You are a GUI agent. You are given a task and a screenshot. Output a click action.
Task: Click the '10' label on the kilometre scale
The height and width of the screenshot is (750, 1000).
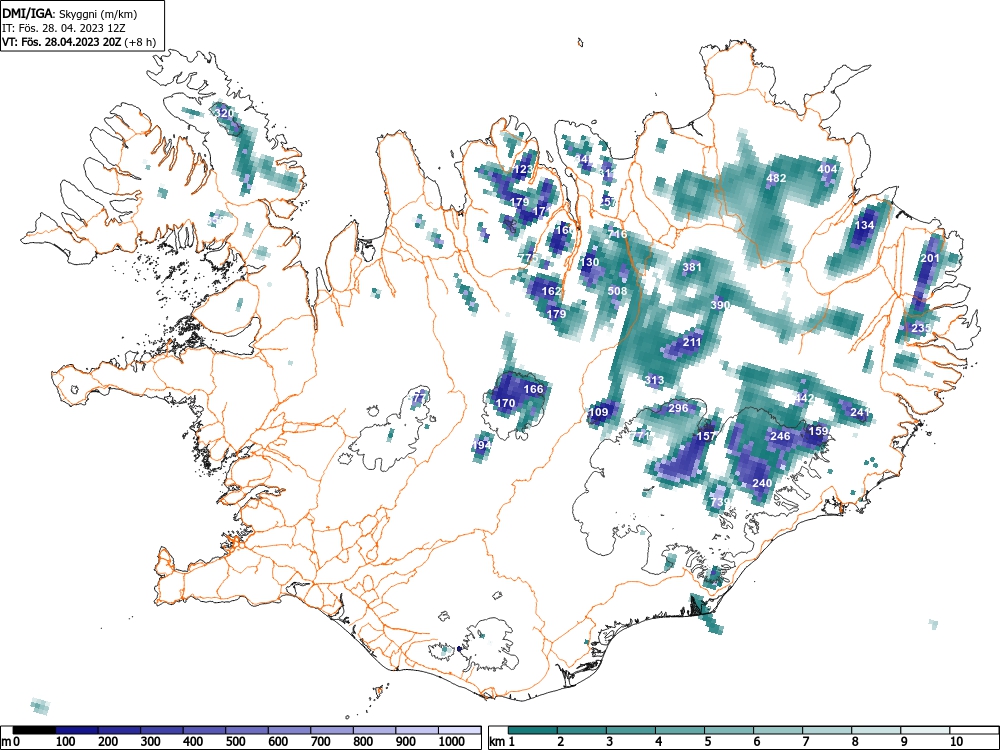pos(957,742)
